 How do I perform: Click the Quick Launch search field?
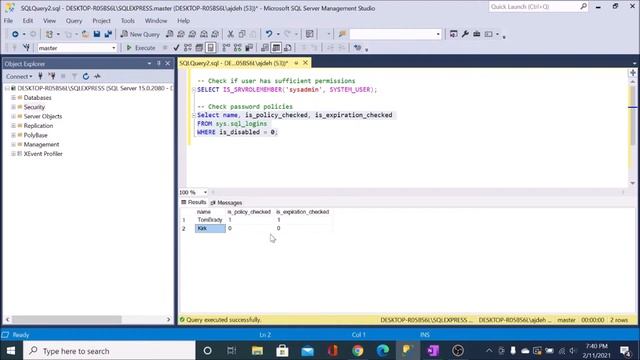[538, 7]
